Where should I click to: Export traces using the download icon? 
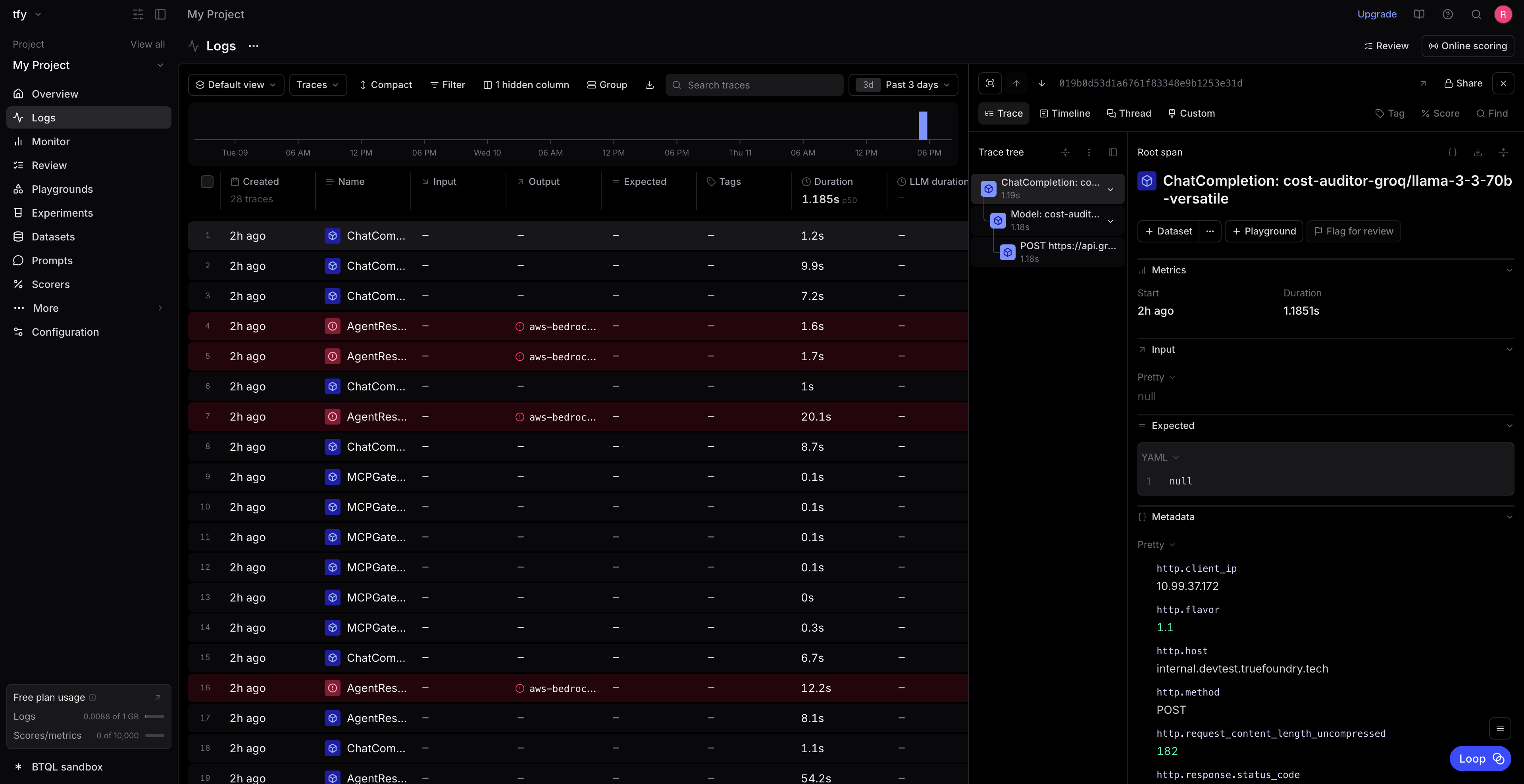point(649,85)
